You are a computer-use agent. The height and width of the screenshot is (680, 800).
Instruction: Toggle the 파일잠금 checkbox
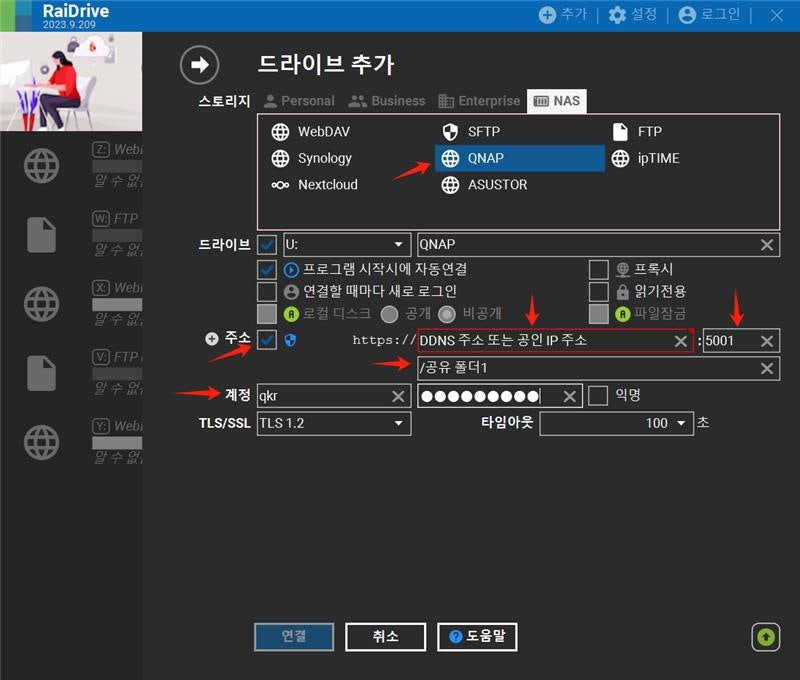[598, 314]
